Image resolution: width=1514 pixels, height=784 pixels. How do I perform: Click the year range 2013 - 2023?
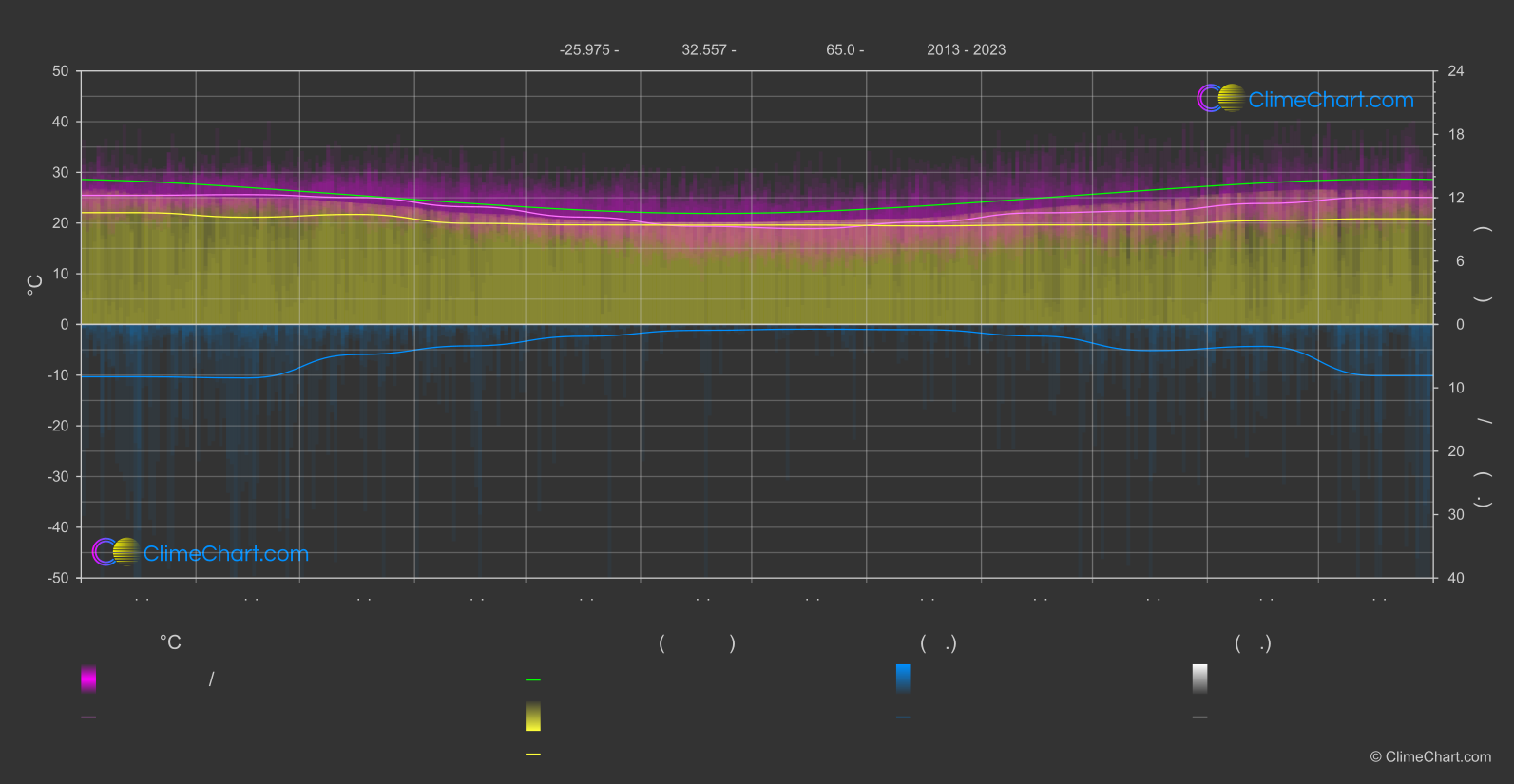point(967,50)
